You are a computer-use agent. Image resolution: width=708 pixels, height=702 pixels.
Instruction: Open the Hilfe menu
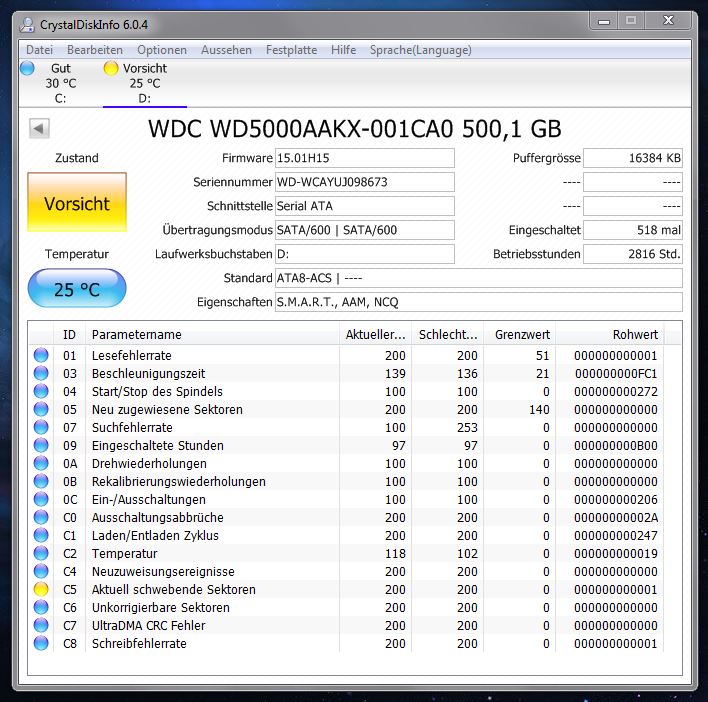tap(343, 50)
